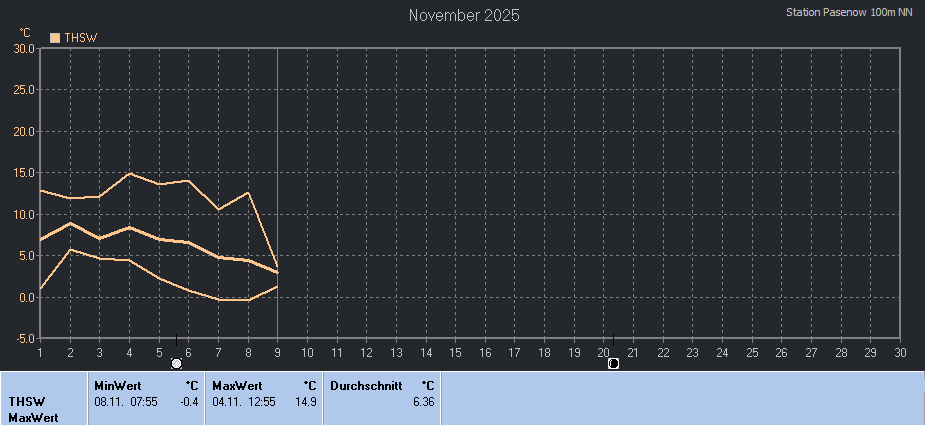Select the THSW legend label
This screenshot has height=425, width=925.
[81, 37]
